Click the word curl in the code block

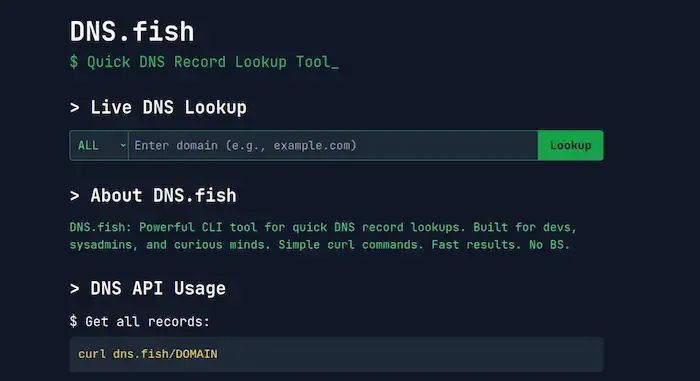(x=92, y=354)
